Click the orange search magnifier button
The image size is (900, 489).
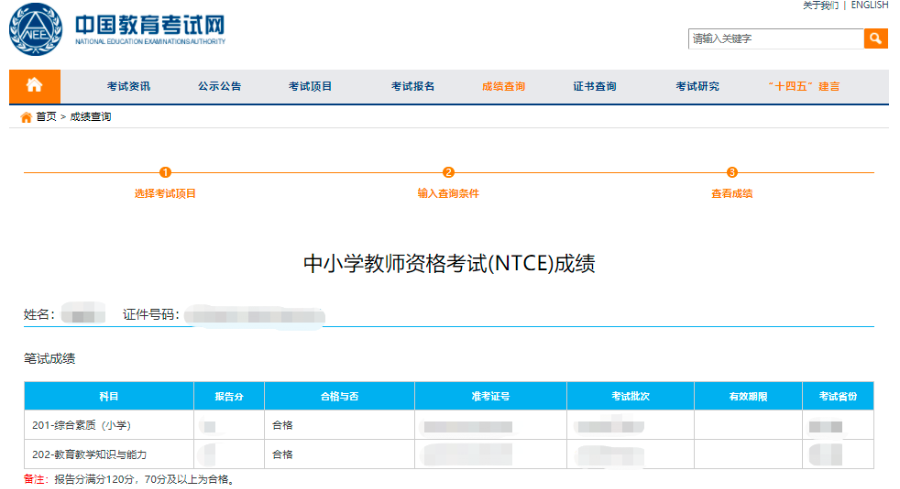pyautogui.click(x=875, y=38)
